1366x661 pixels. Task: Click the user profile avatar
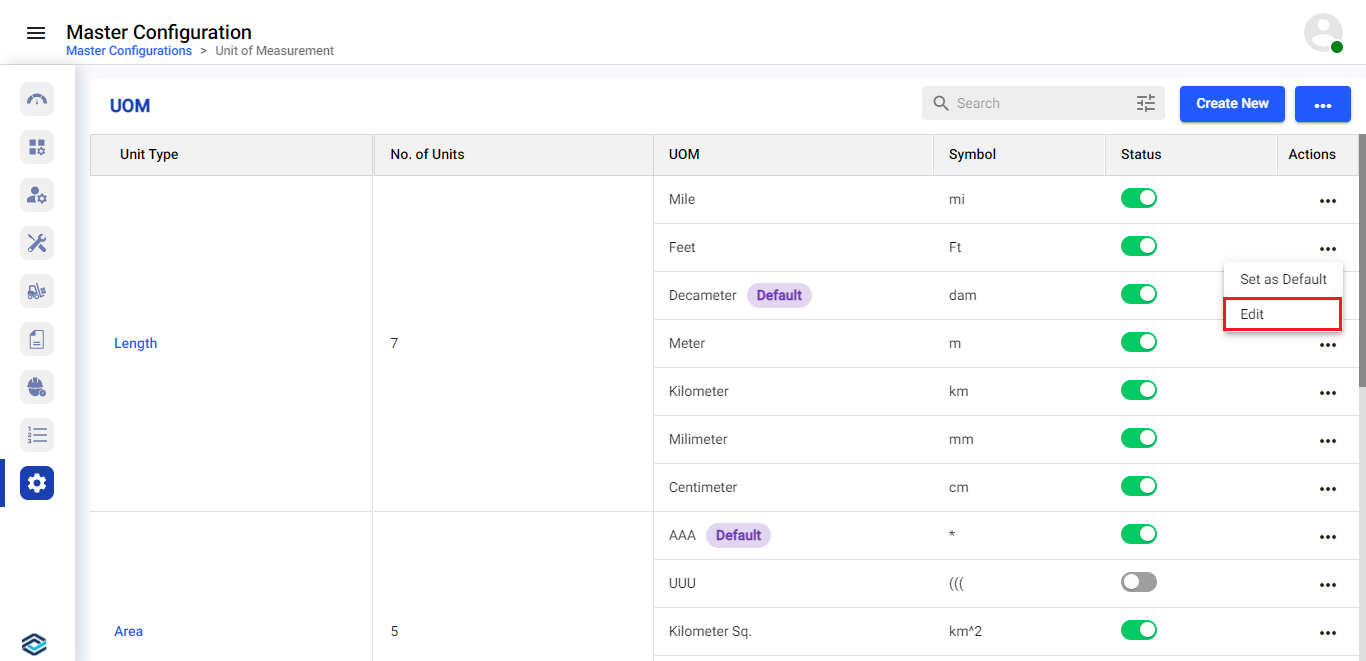point(1323,33)
